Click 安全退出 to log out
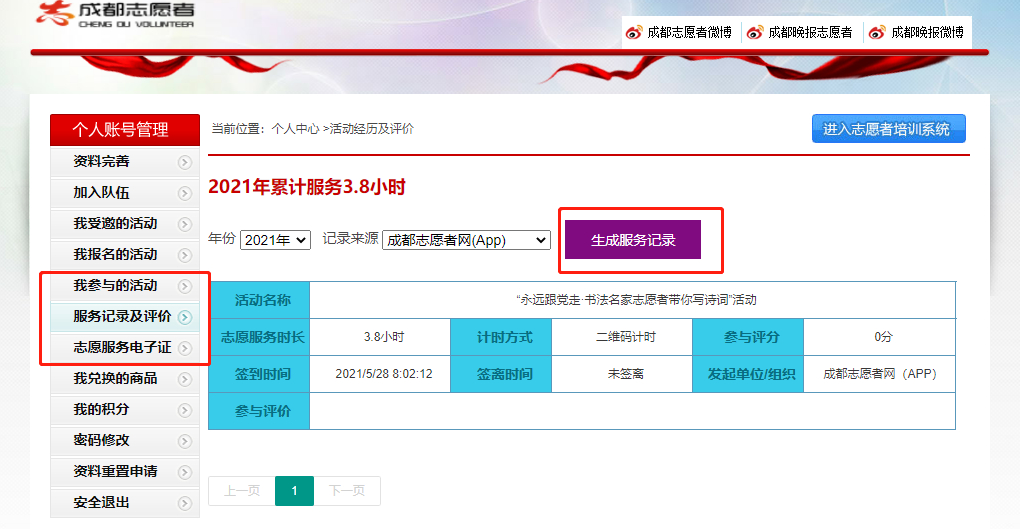The height and width of the screenshot is (529, 1020). 125,502
